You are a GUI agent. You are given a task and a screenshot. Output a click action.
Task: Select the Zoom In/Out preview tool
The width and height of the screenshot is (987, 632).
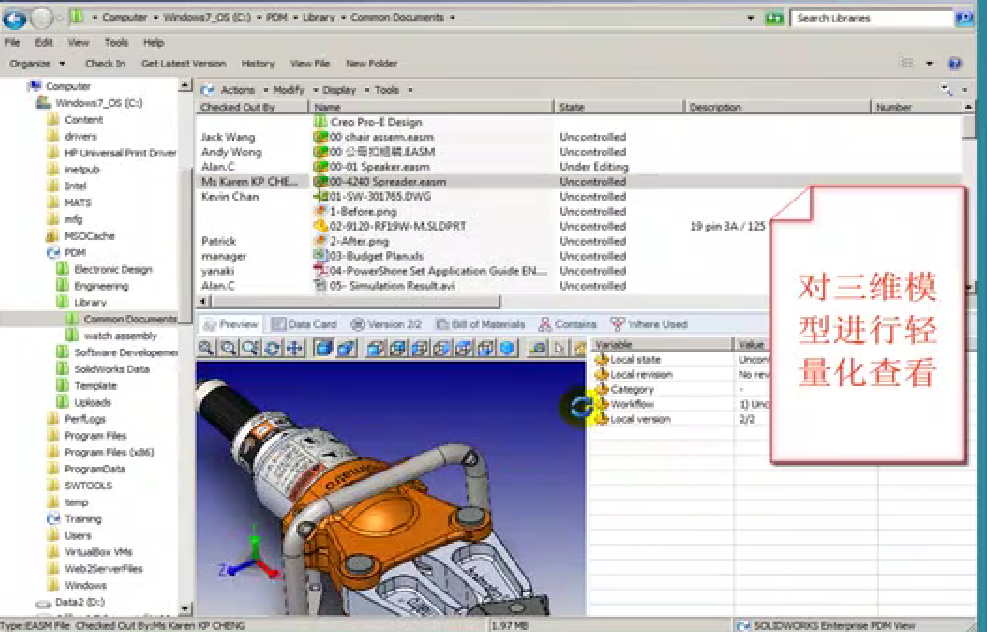coord(250,347)
